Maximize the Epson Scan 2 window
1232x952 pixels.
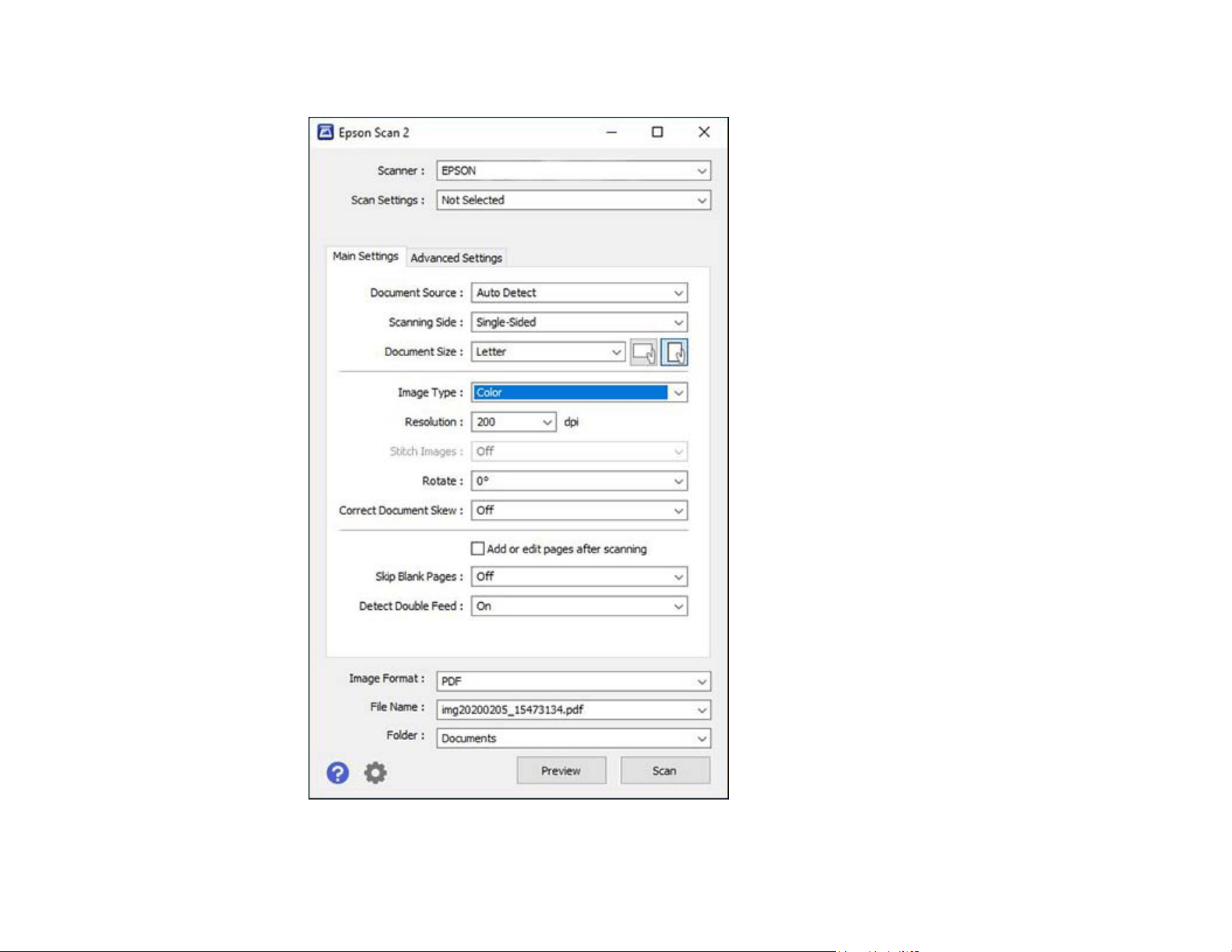(x=658, y=132)
